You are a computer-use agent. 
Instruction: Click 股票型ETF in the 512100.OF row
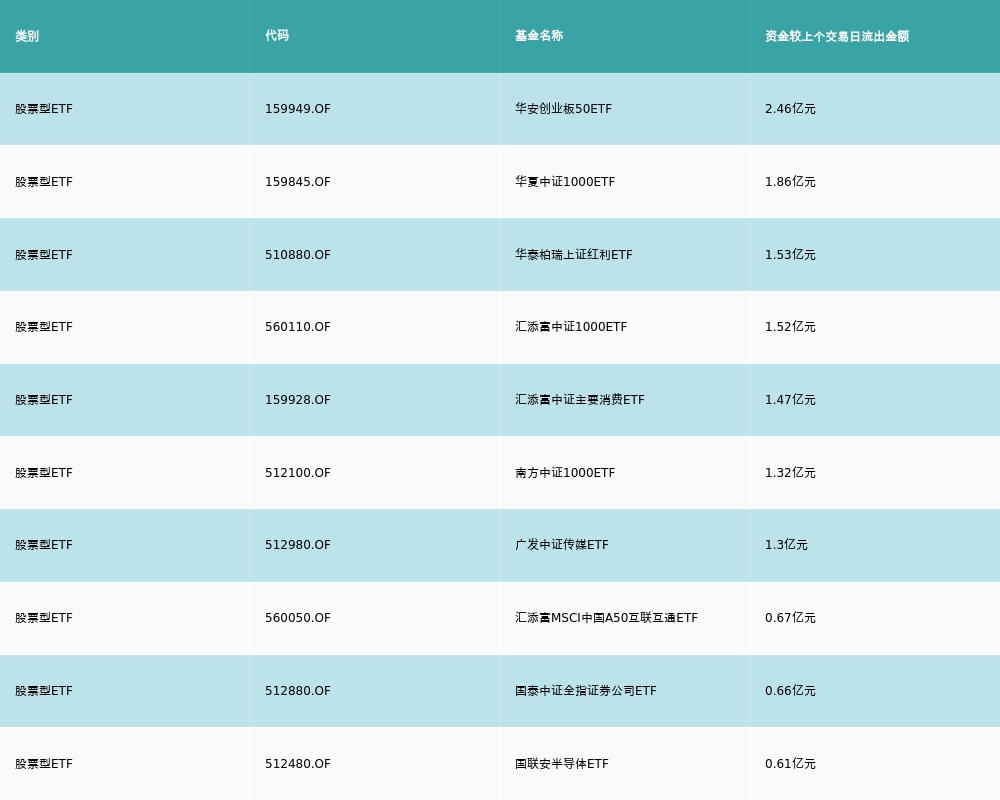point(44,473)
